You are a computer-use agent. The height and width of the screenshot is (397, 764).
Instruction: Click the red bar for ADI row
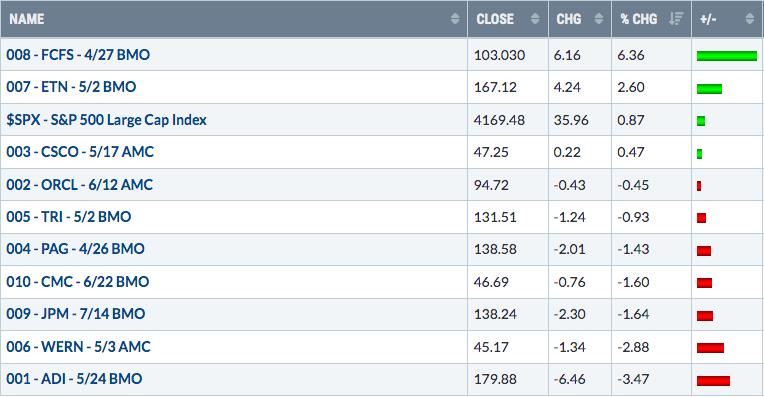pyautogui.click(x=713, y=381)
